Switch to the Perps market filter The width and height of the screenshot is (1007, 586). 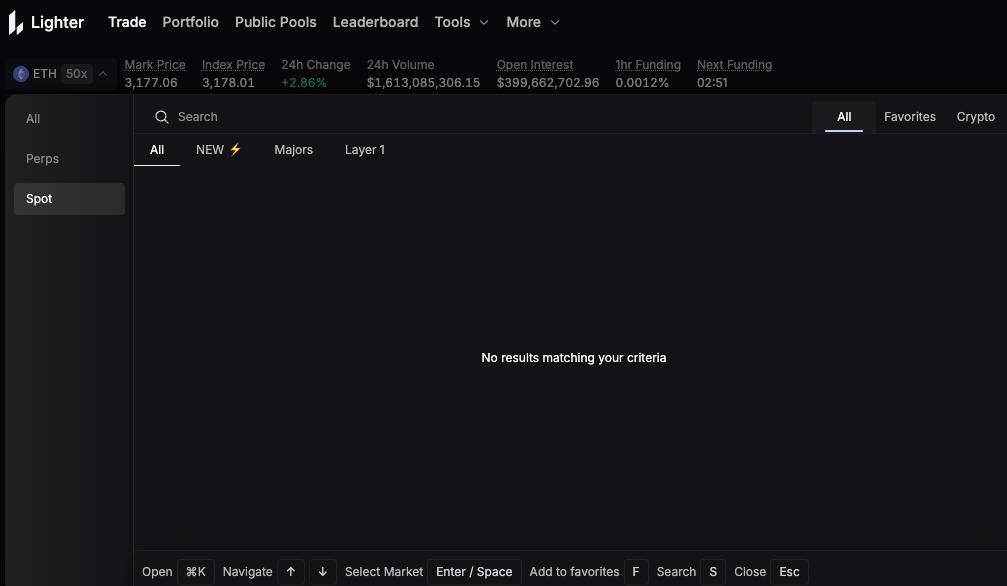[x=43, y=159]
